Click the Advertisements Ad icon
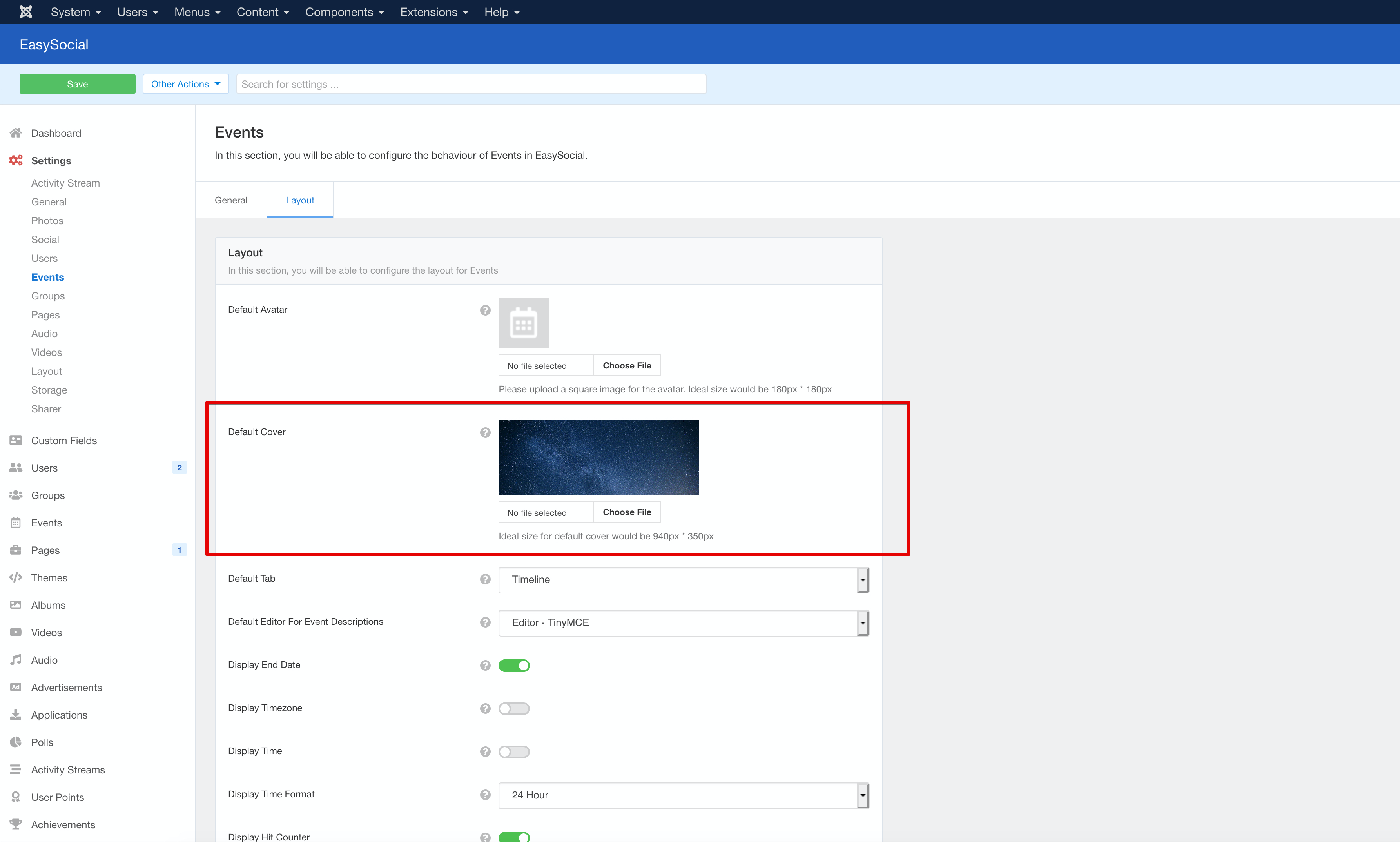 [x=16, y=687]
